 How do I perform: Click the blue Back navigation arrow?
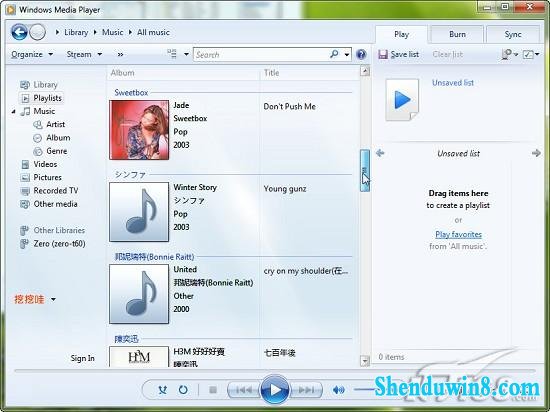click(x=19, y=32)
